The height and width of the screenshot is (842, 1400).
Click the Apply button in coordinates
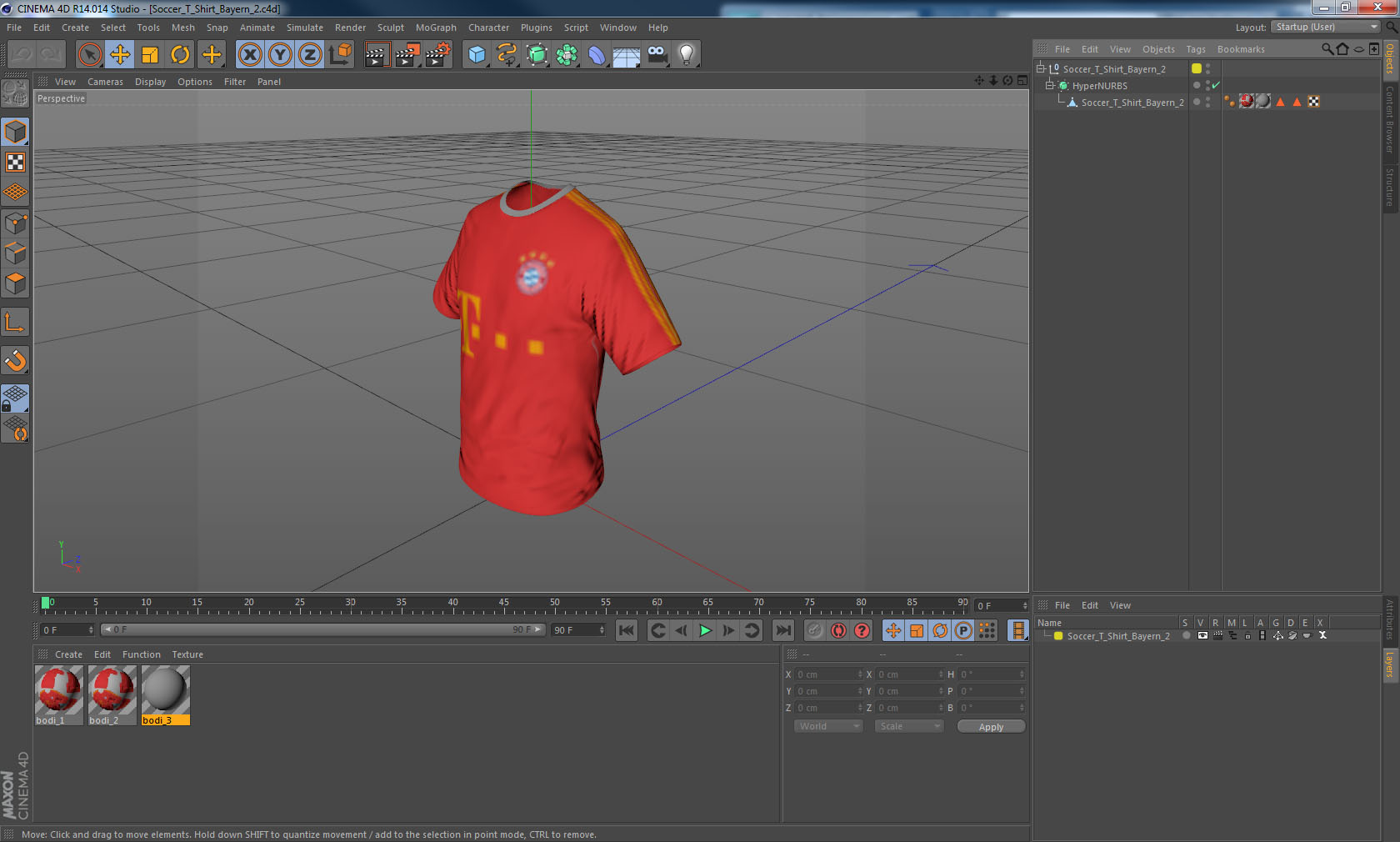991,727
